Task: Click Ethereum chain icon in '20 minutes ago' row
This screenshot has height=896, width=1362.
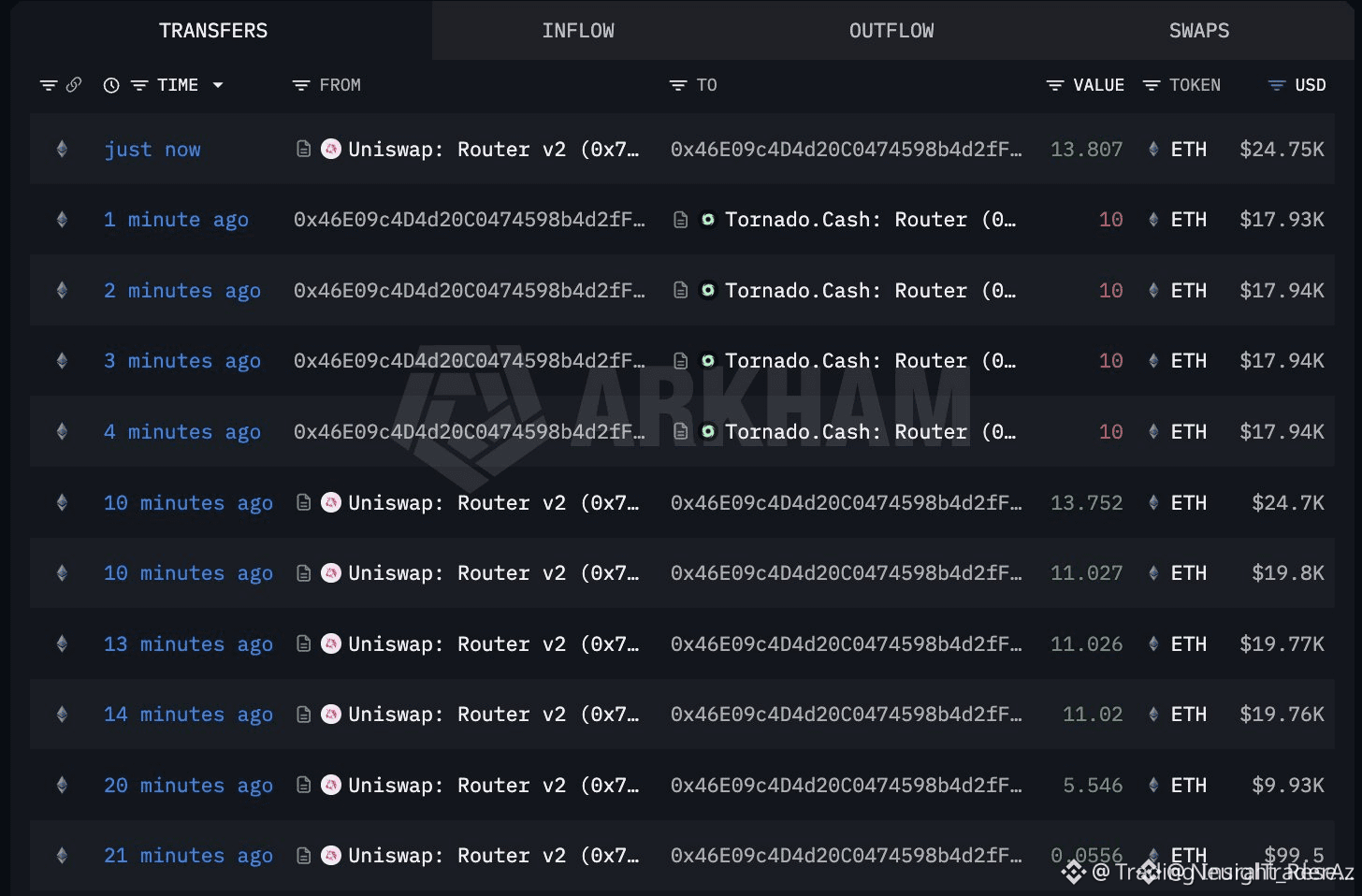Action: [62, 785]
